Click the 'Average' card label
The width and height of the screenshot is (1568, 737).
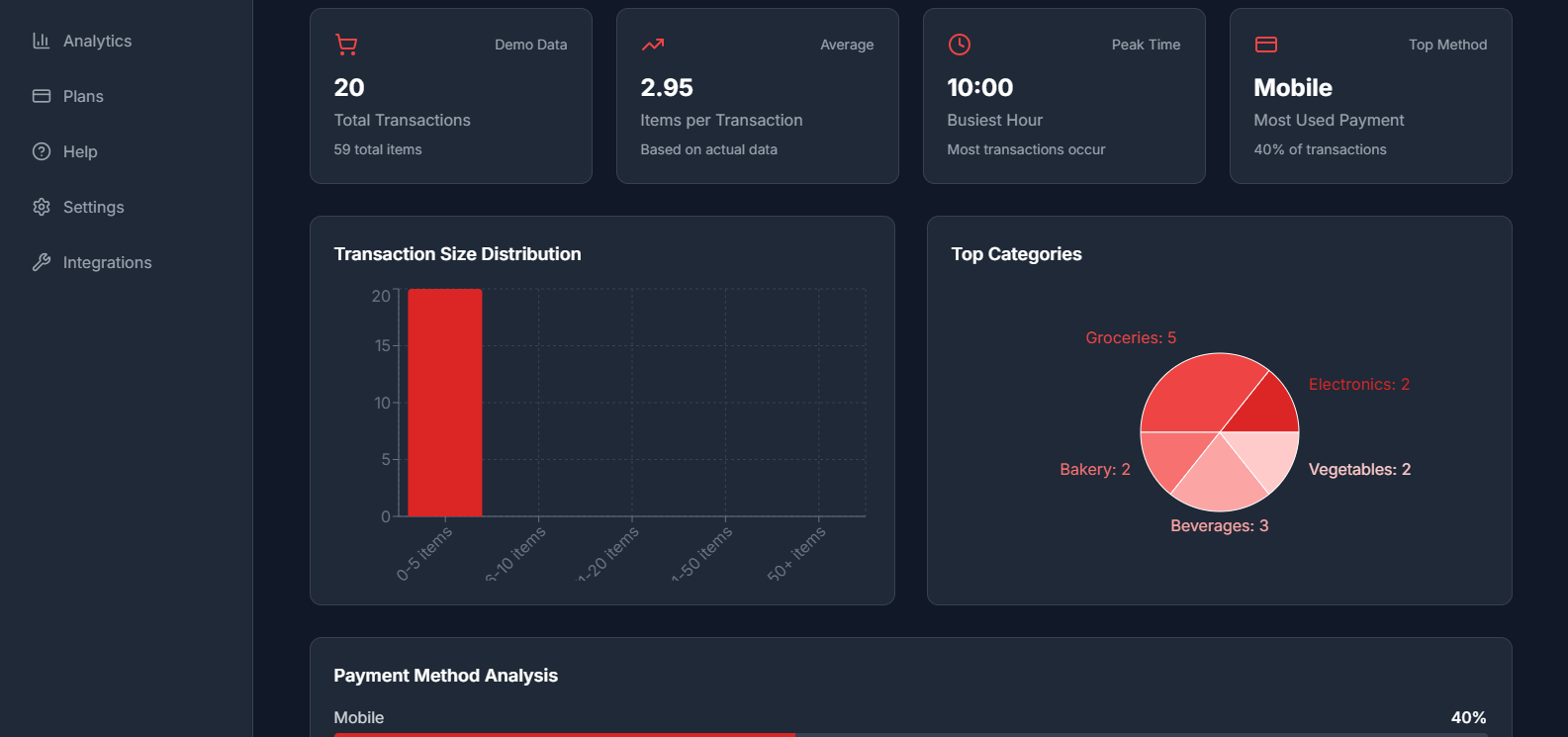tap(847, 45)
